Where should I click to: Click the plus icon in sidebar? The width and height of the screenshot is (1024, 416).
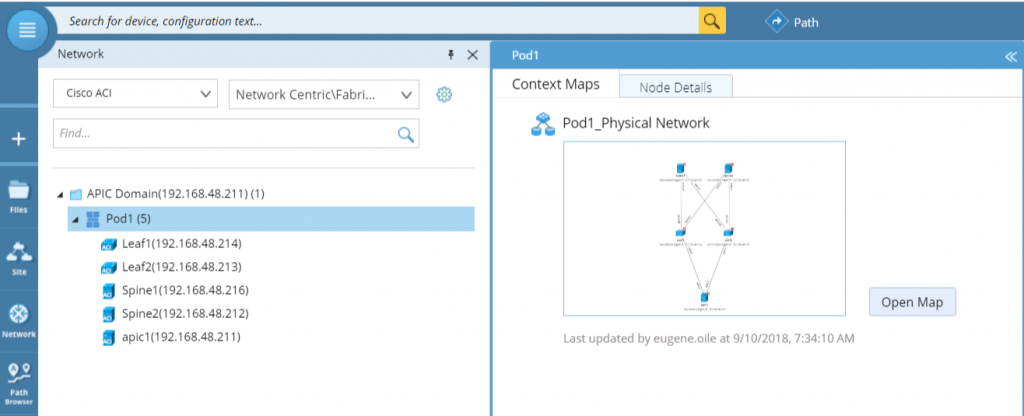click(x=19, y=138)
